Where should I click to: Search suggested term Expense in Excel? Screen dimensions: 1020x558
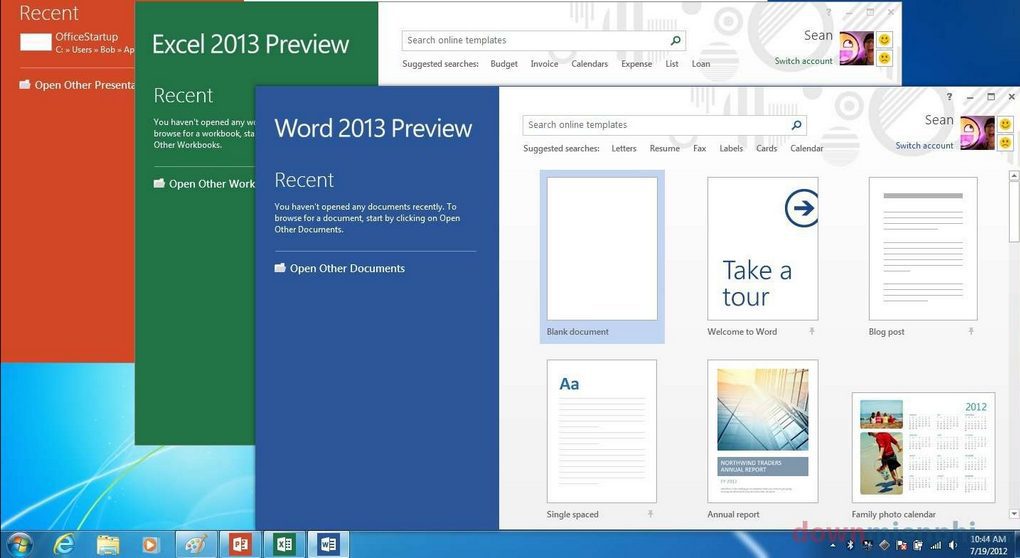[636, 64]
